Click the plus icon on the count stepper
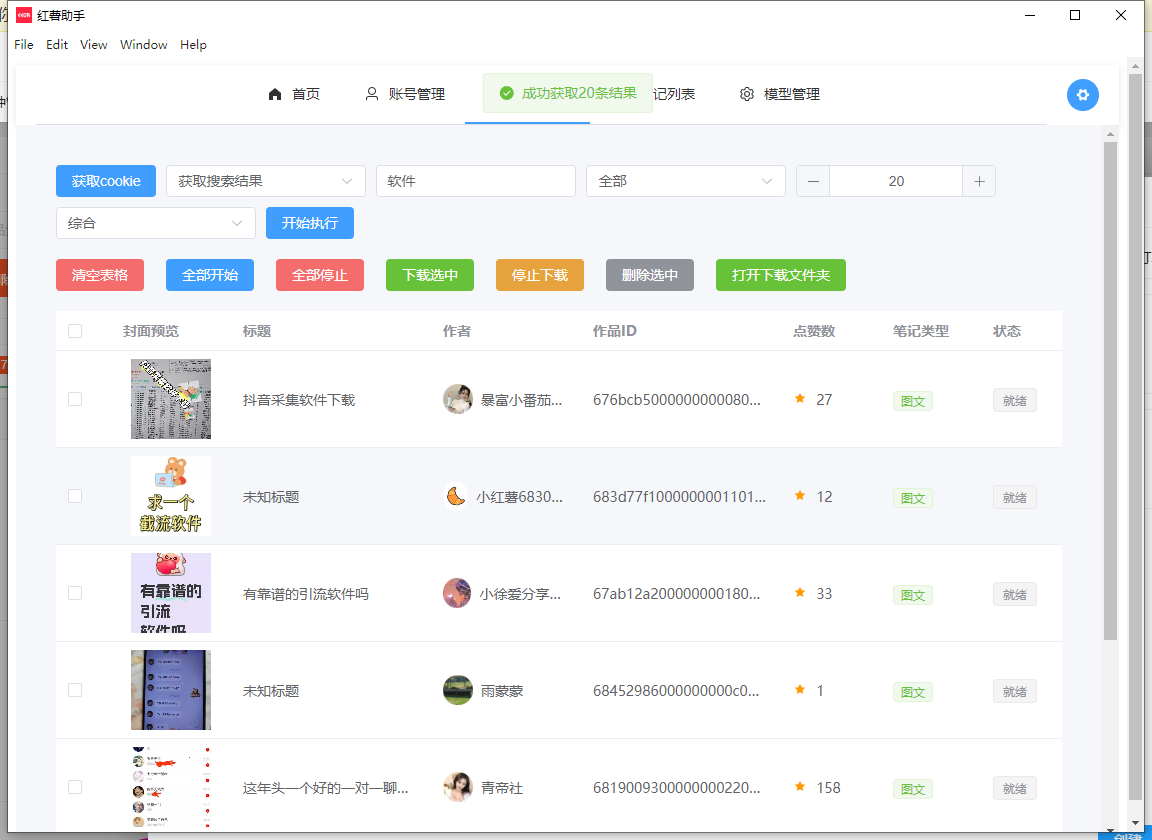The height and width of the screenshot is (840, 1152). click(x=979, y=181)
